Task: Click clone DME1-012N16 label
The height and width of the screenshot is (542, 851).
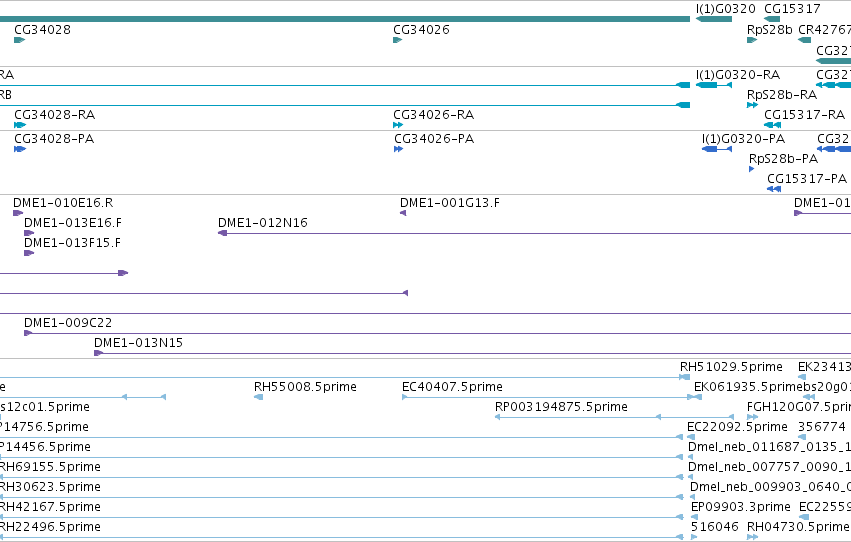Action: [263, 222]
